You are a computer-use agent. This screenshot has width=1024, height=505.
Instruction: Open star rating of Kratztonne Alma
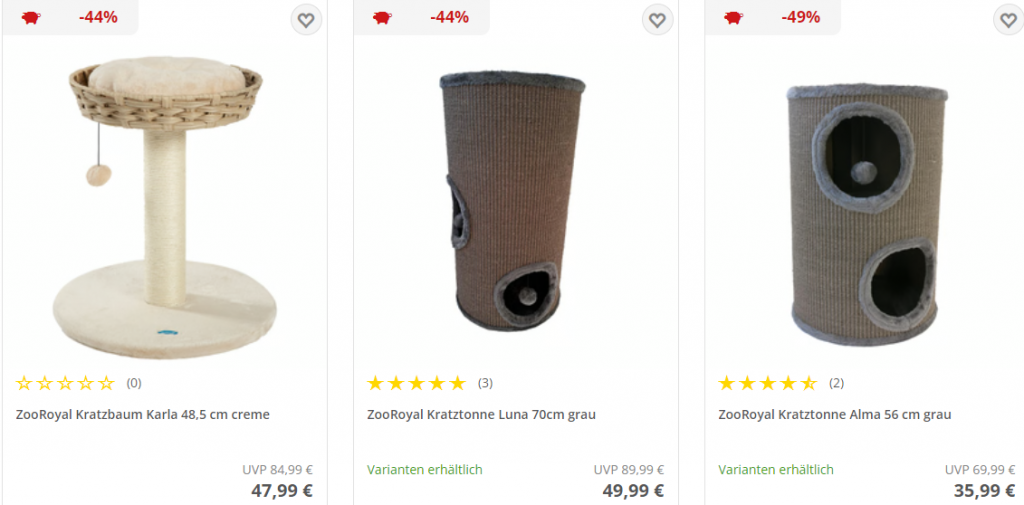[x=768, y=383]
